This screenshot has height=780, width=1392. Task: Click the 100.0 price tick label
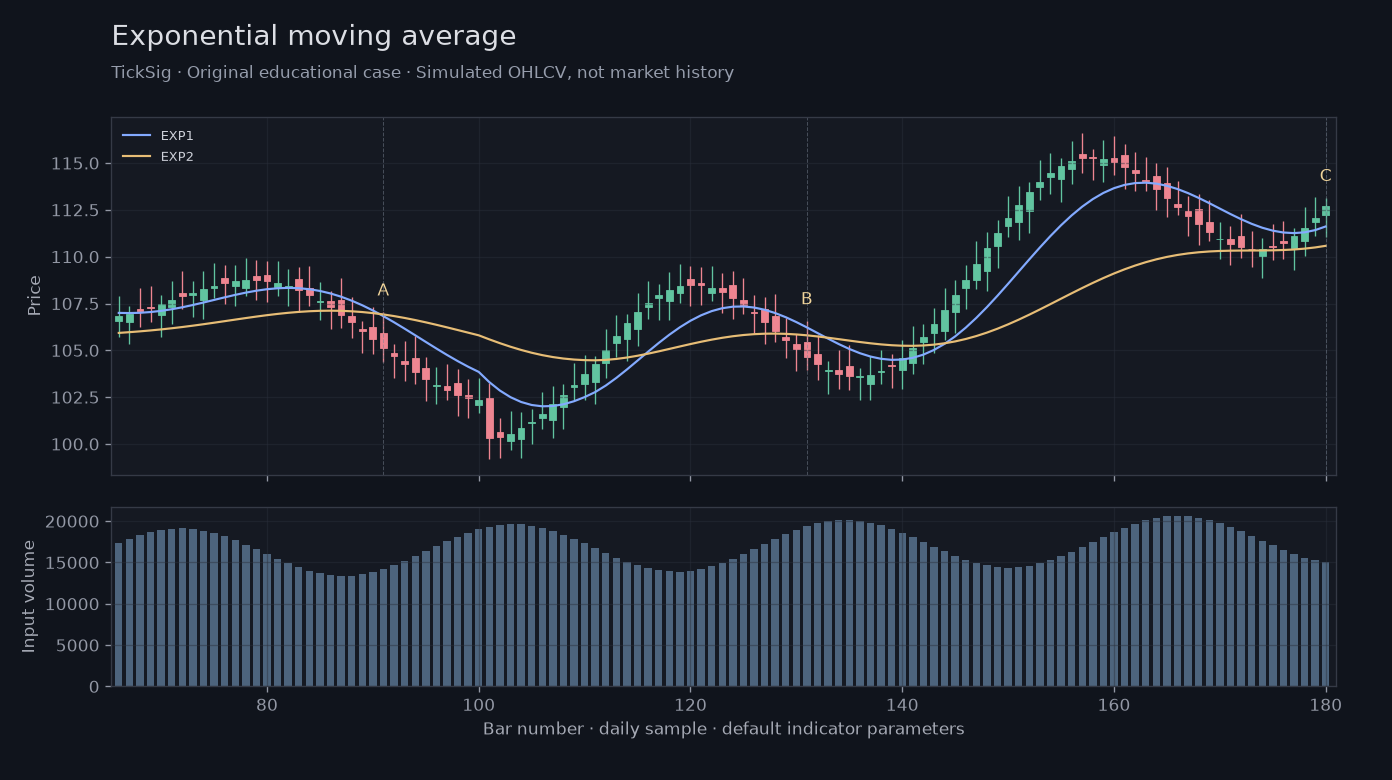pos(75,445)
